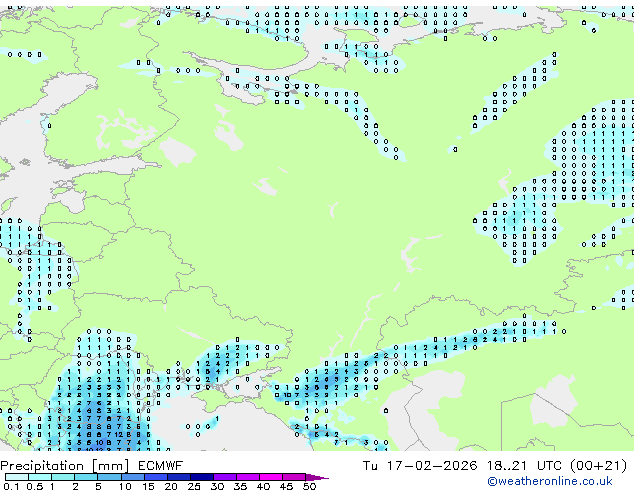Click the 0.1–0.5 mm legend color swatch
The width and height of the screenshot is (634, 490).
tap(17, 477)
